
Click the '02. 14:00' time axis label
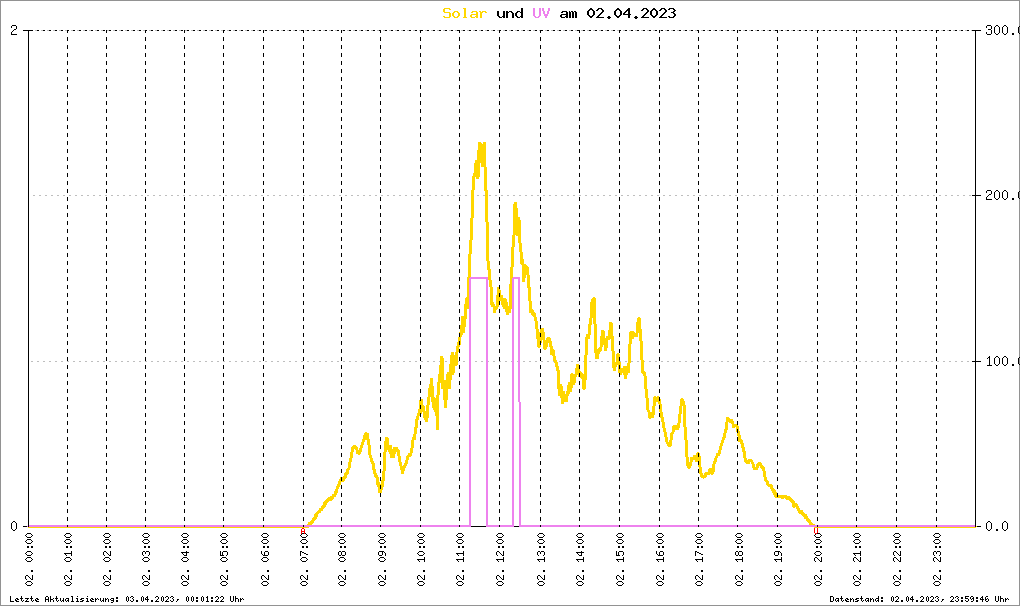click(580, 559)
